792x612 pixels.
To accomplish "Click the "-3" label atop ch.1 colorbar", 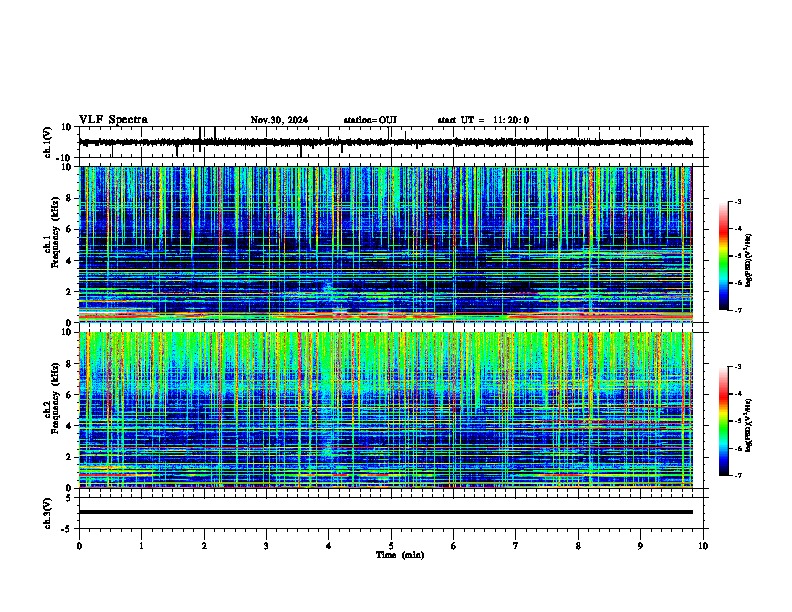I will 737,201.
